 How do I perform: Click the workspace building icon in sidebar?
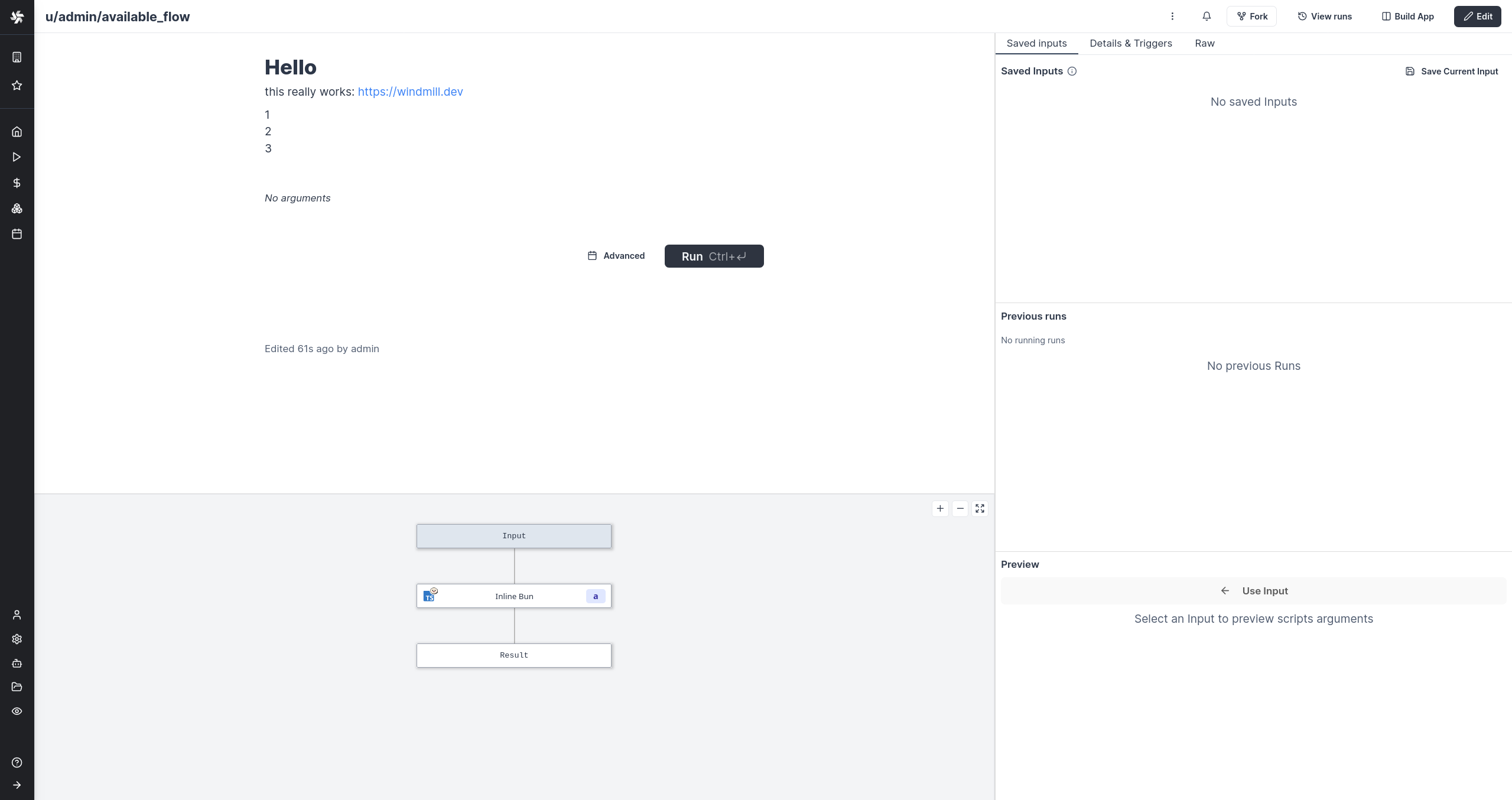(17, 57)
